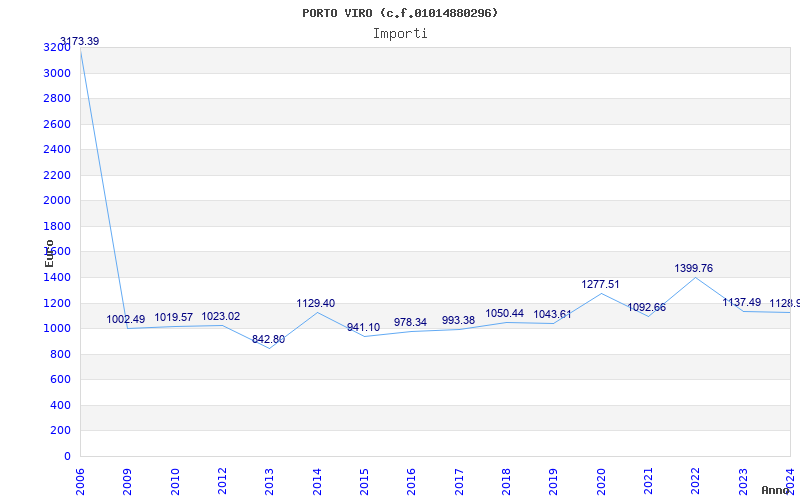Image resolution: width=800 pixels, height=500 pixels.
Task: Click the x-axis year 2017
Action: click(x=459, y=482)
